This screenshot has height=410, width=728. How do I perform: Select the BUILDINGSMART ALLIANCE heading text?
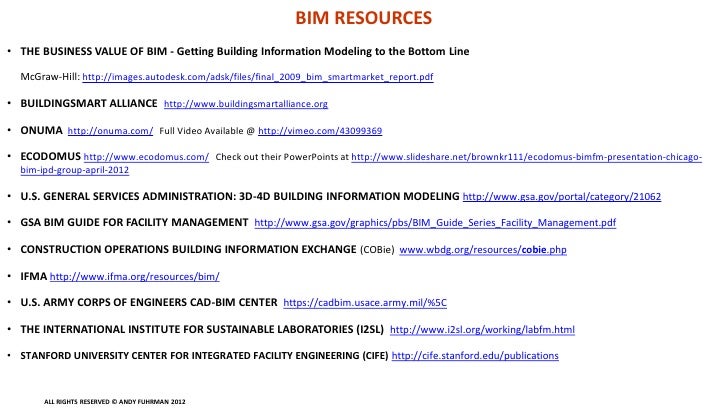89,103
